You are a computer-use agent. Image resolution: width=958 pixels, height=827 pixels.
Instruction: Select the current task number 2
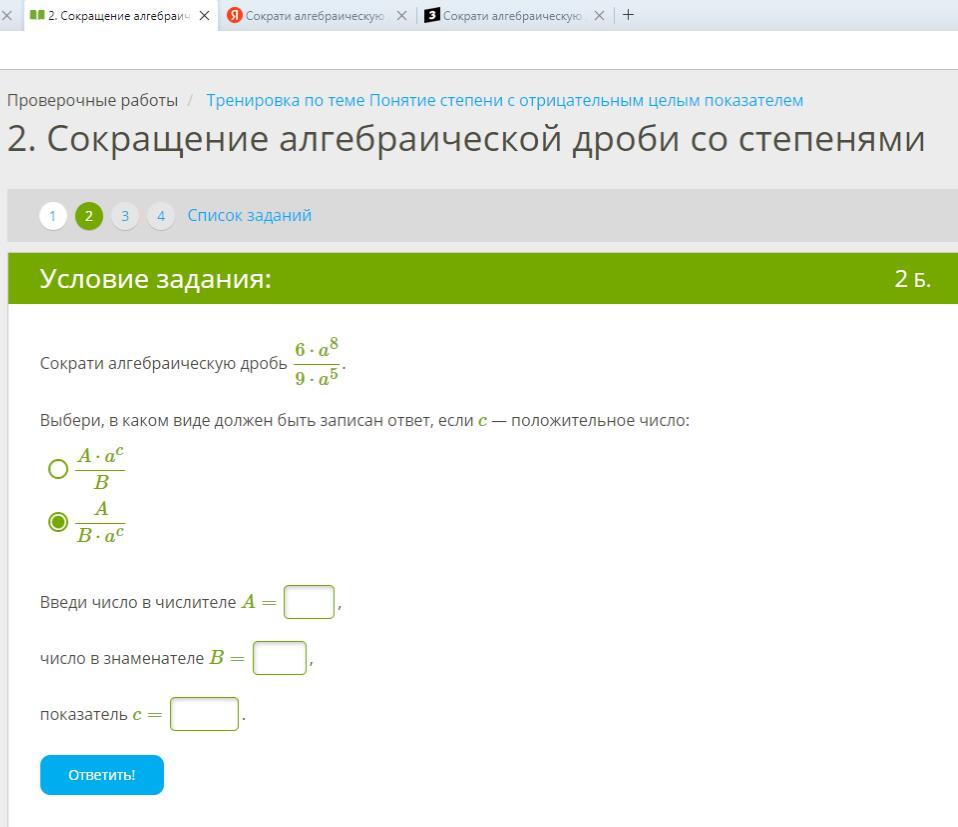pyautogui.click(x=89, y=216)
